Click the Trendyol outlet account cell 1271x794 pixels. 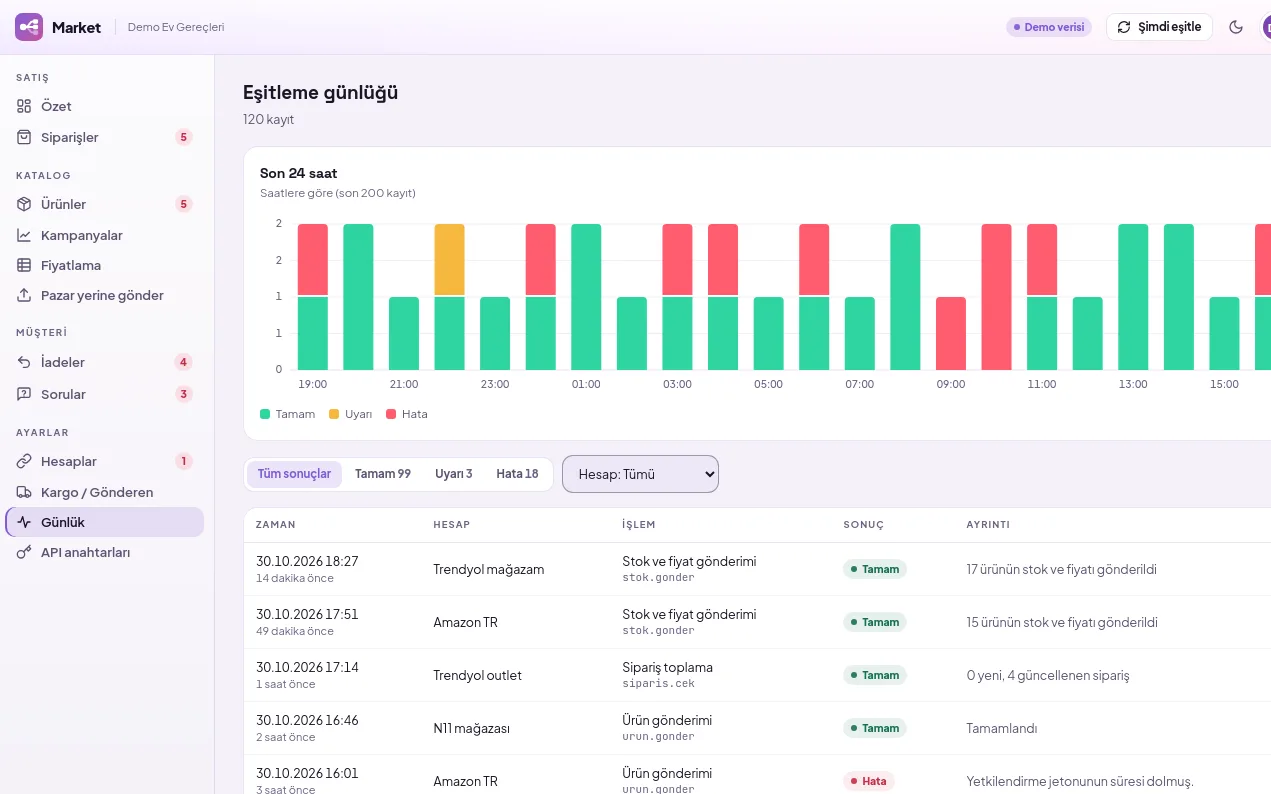pyautogui.click(x=478, y=675)
